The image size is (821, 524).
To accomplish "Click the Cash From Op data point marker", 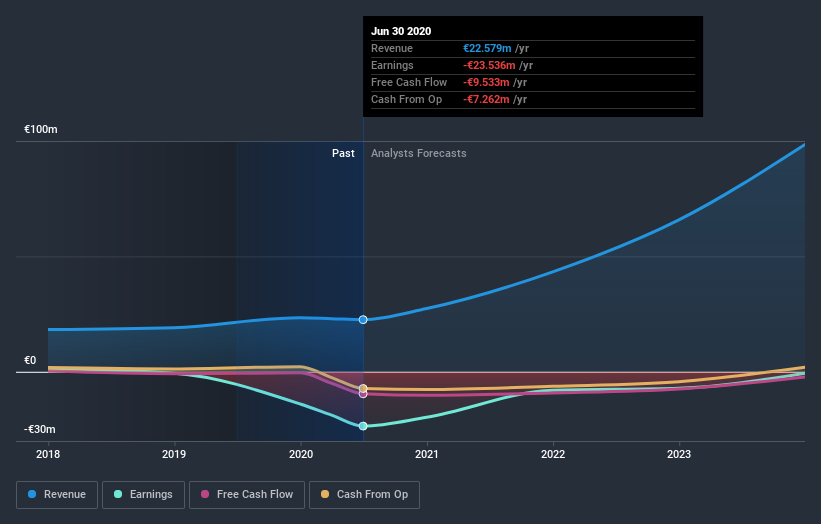I will (363, 388).
